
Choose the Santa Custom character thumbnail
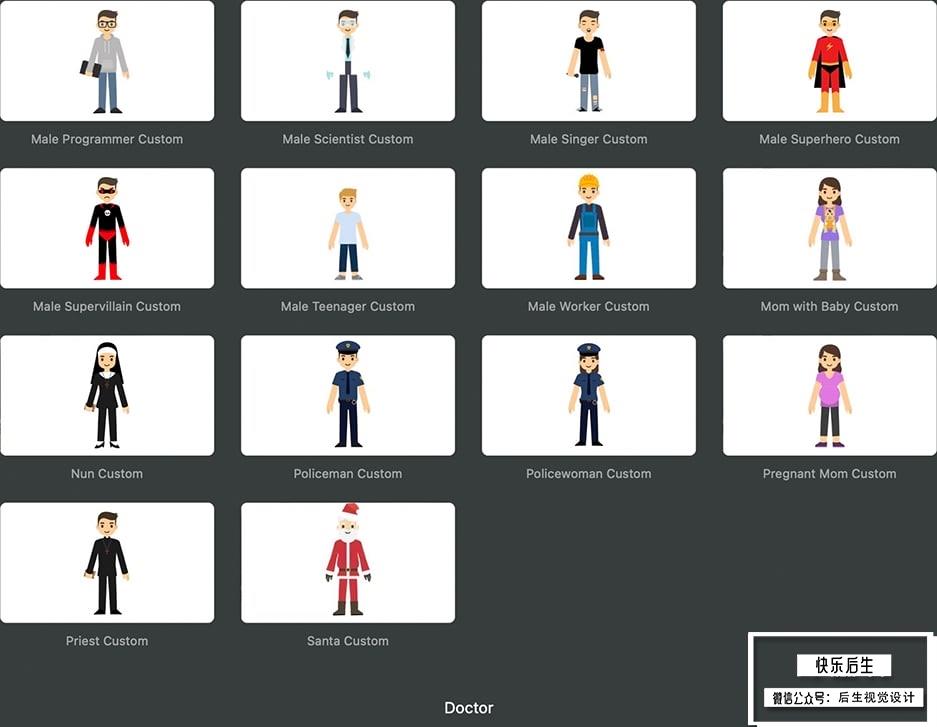coord(348,563)
